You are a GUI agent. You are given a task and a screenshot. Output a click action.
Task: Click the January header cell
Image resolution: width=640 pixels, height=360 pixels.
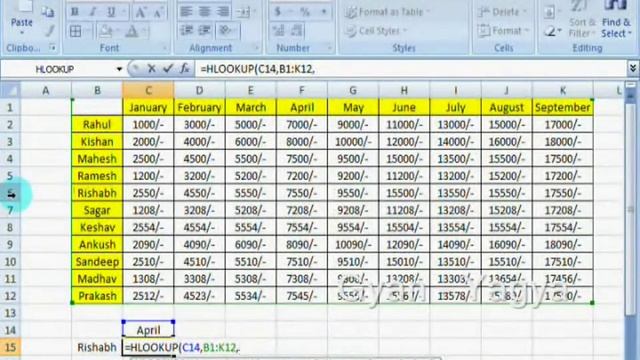pyautogui.click(x=148, y=108)
